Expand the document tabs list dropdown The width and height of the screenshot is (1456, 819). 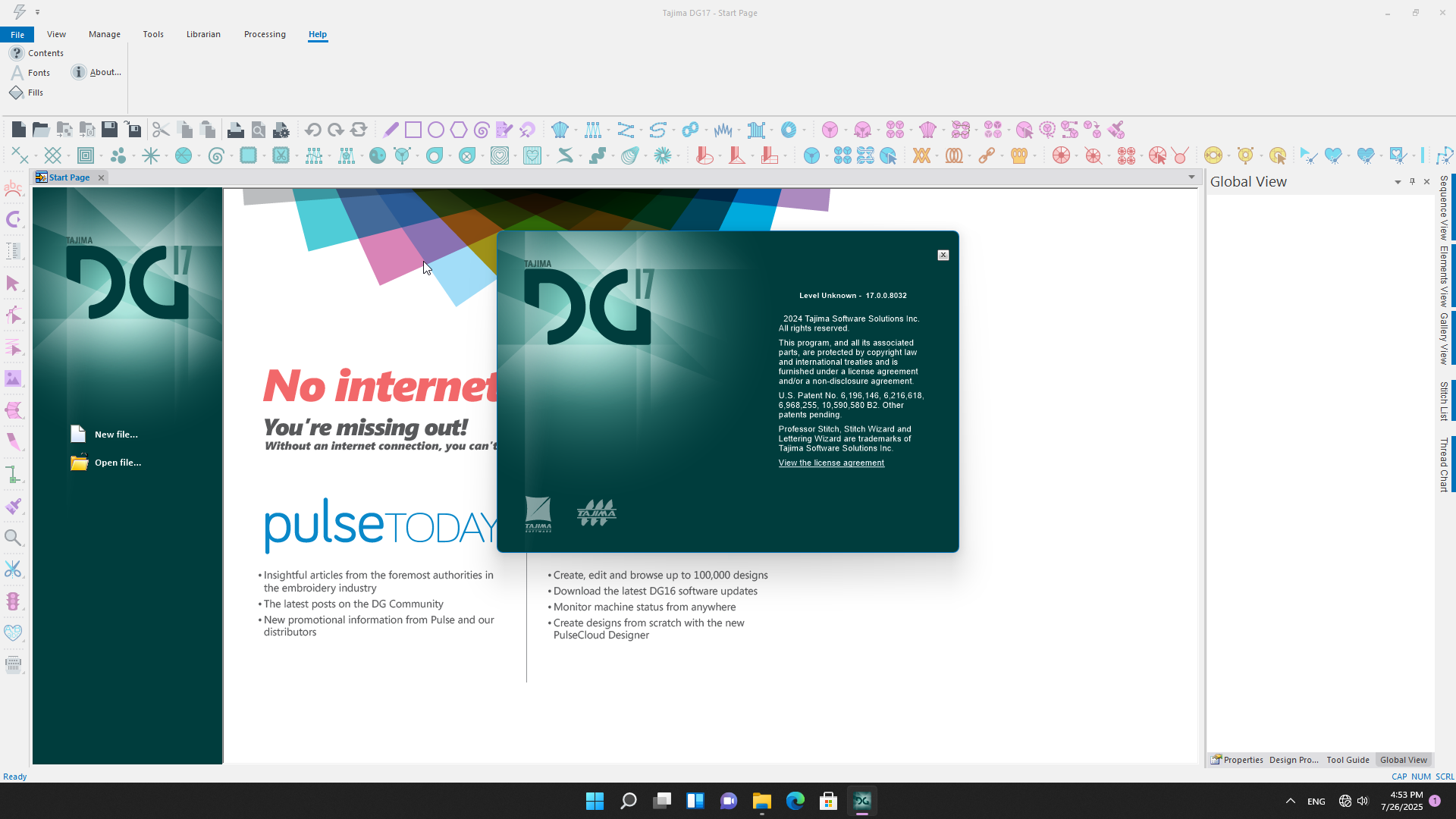pos(1191,177)
